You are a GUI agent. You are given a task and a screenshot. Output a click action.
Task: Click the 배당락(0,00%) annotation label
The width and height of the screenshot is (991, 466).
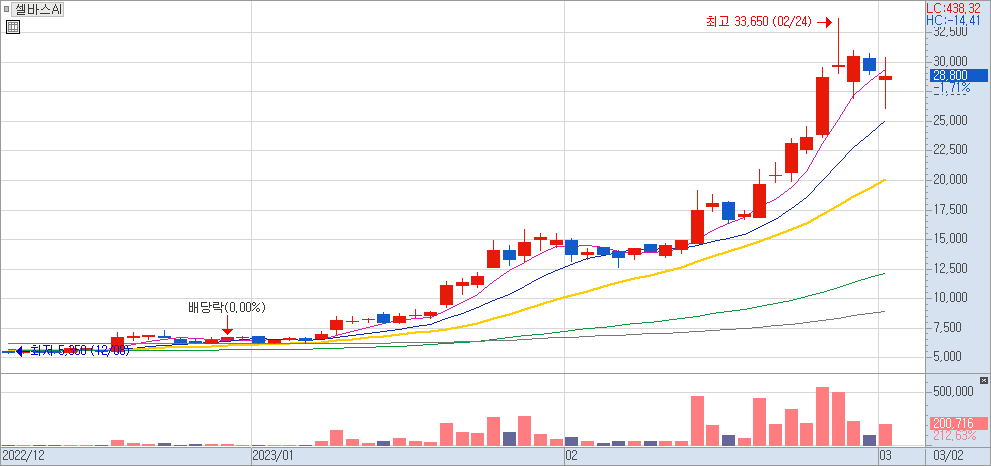227,308
